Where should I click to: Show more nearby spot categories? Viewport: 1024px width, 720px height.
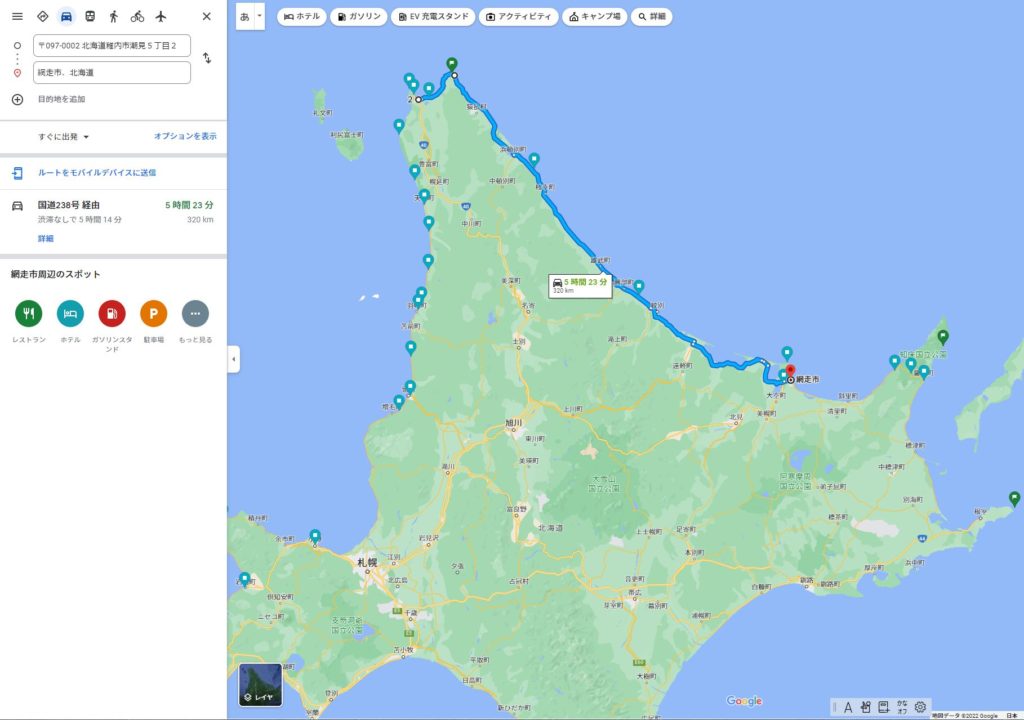click(x=195, y=313)
